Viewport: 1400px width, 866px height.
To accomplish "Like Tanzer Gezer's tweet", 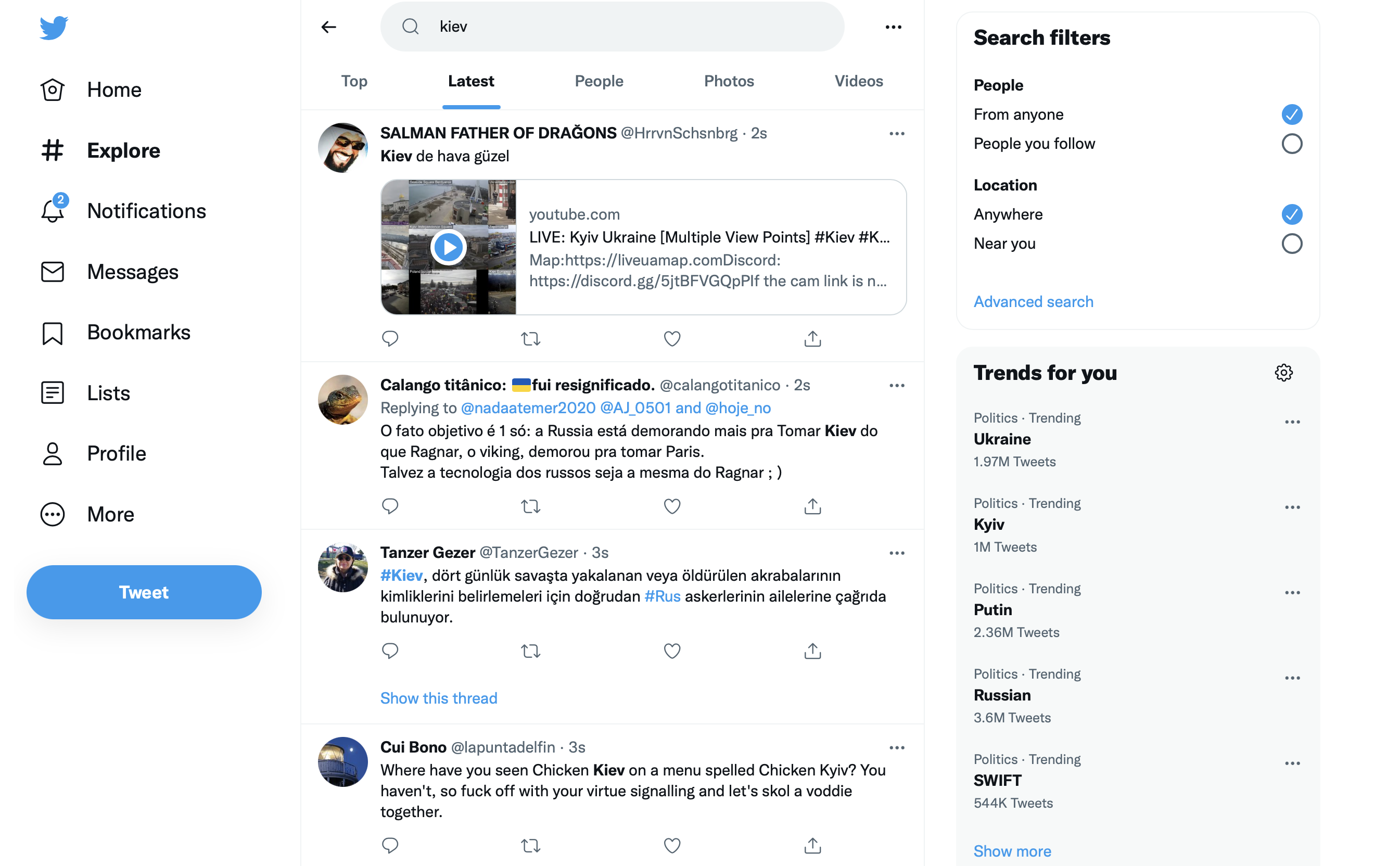I will 671,651.
